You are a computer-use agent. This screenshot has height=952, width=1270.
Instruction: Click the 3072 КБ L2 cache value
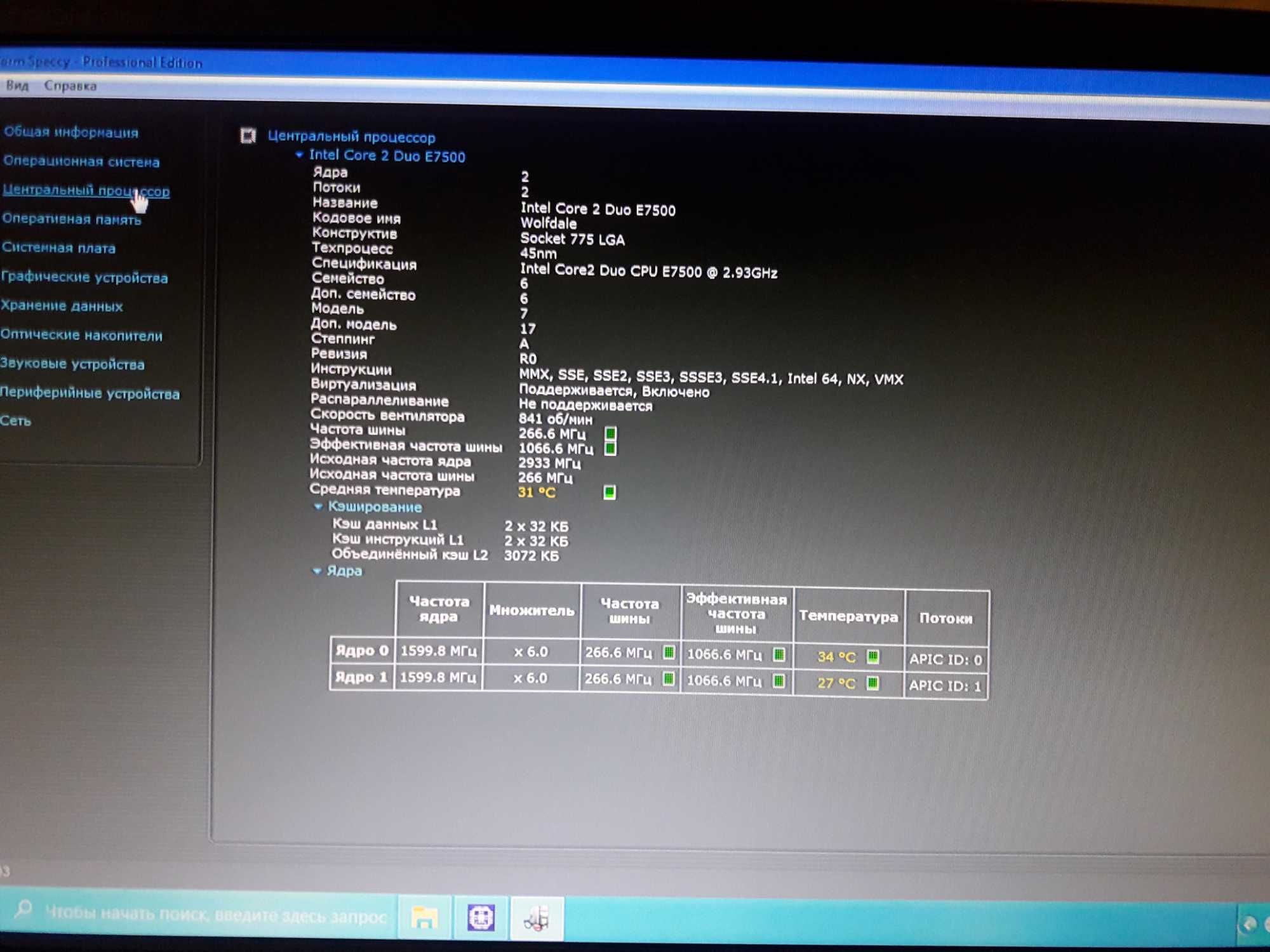pyautogui.click(x=531, y=556)
